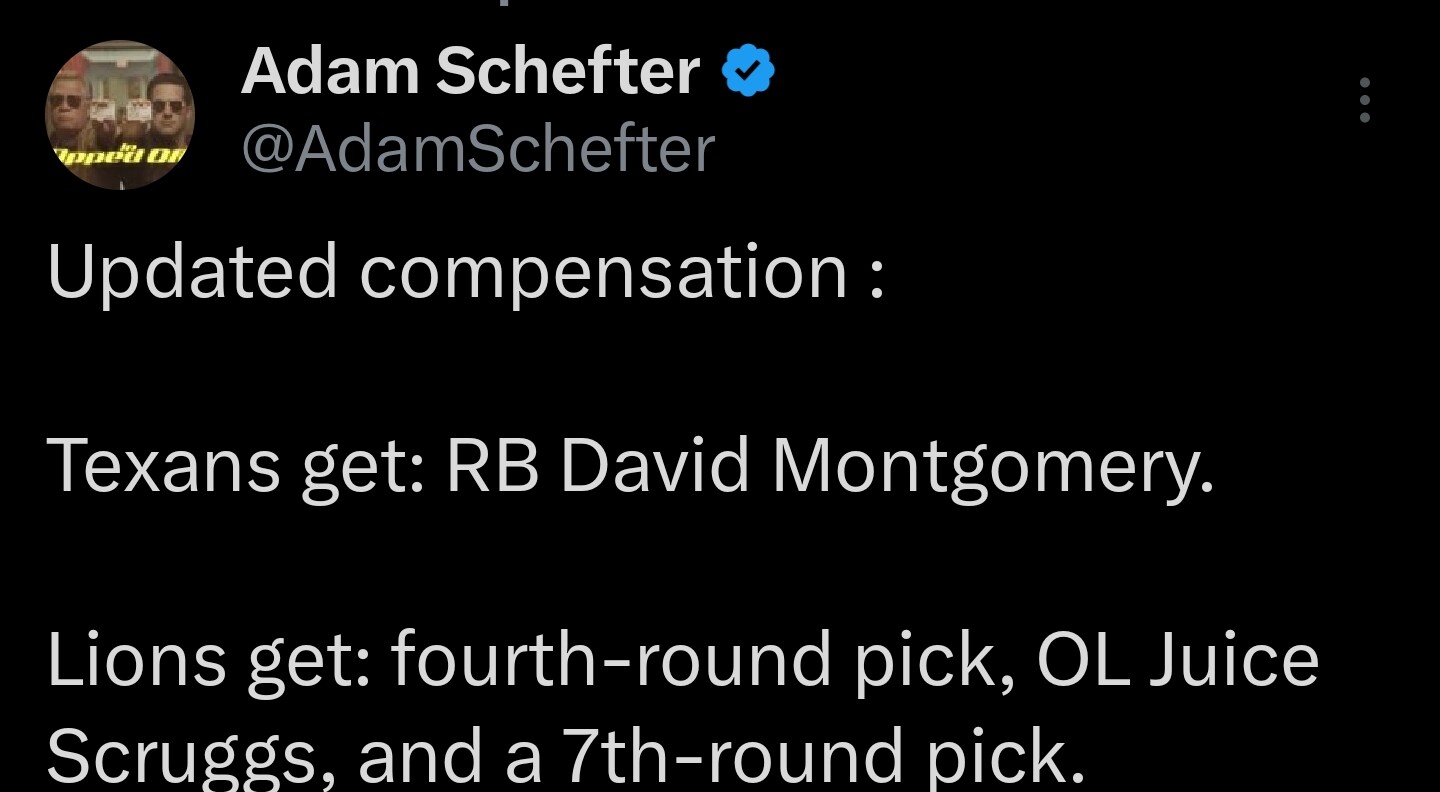Click the word "compensation" in the tweet
This screenshot has width=1440, height=792.
coord(604,273)
